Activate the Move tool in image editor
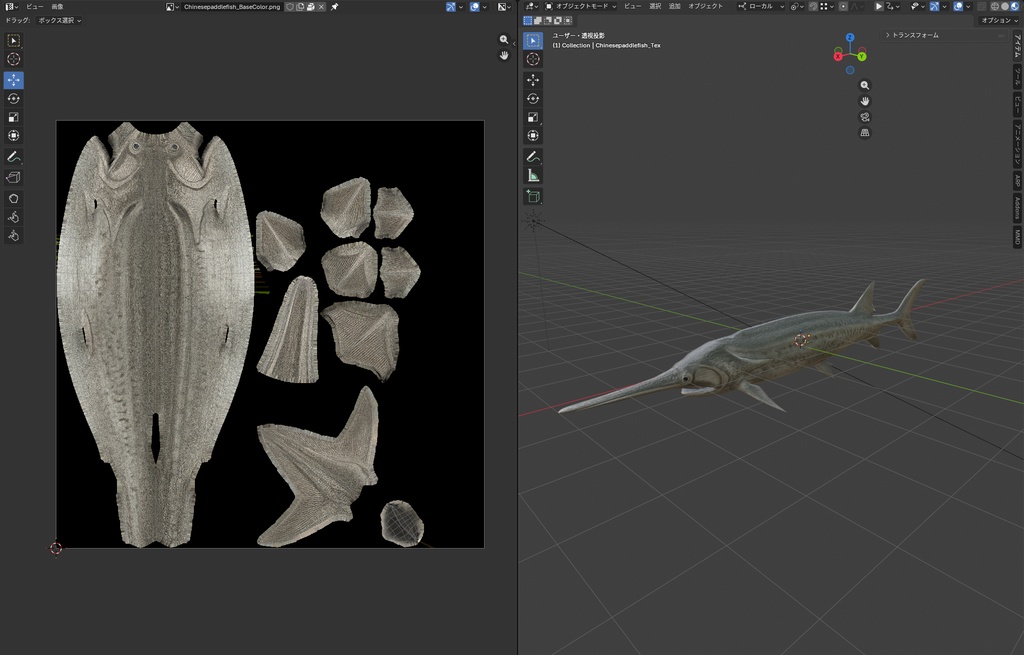 (x=13, y=80)
